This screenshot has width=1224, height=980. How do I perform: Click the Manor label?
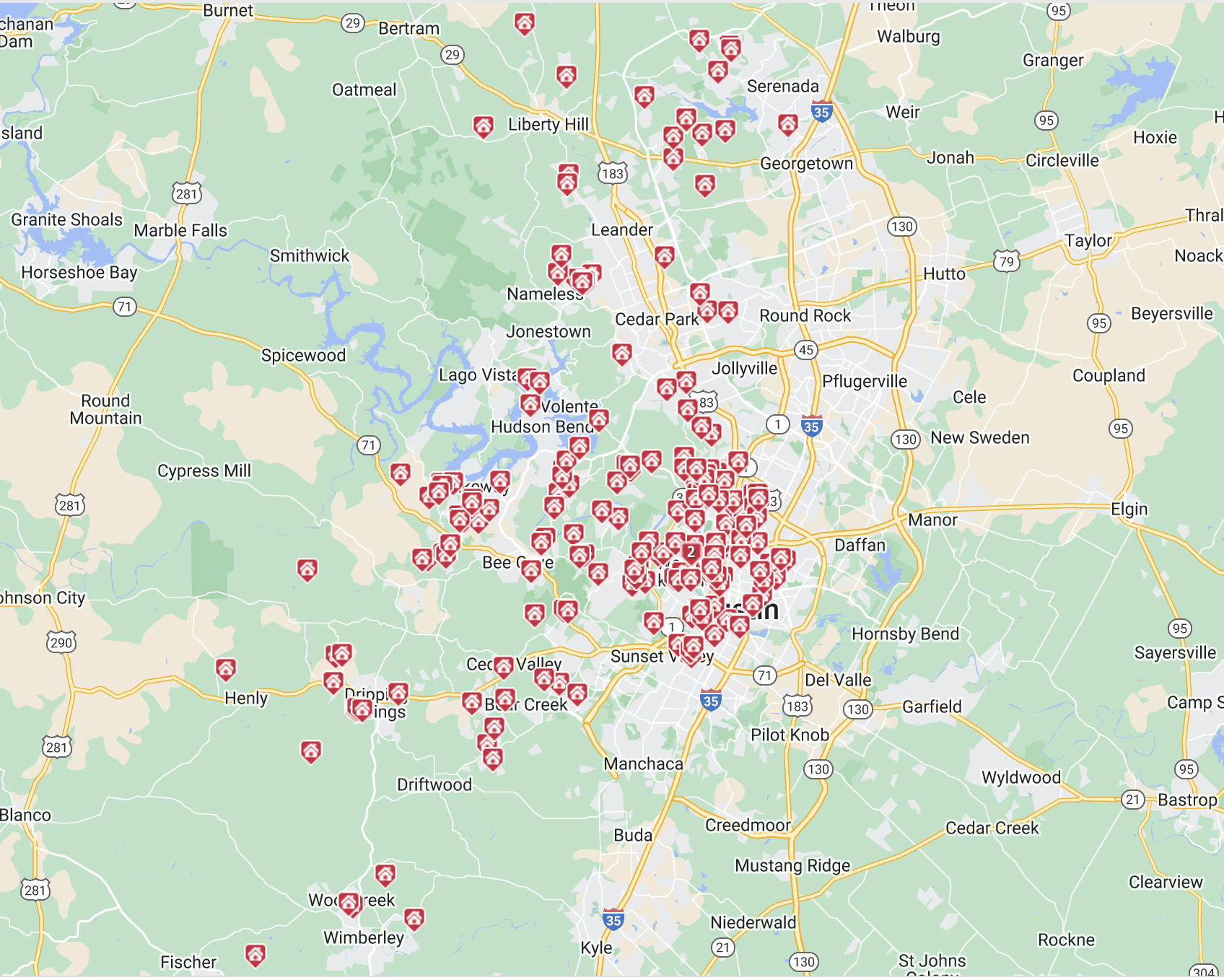(x=932, y=520)
